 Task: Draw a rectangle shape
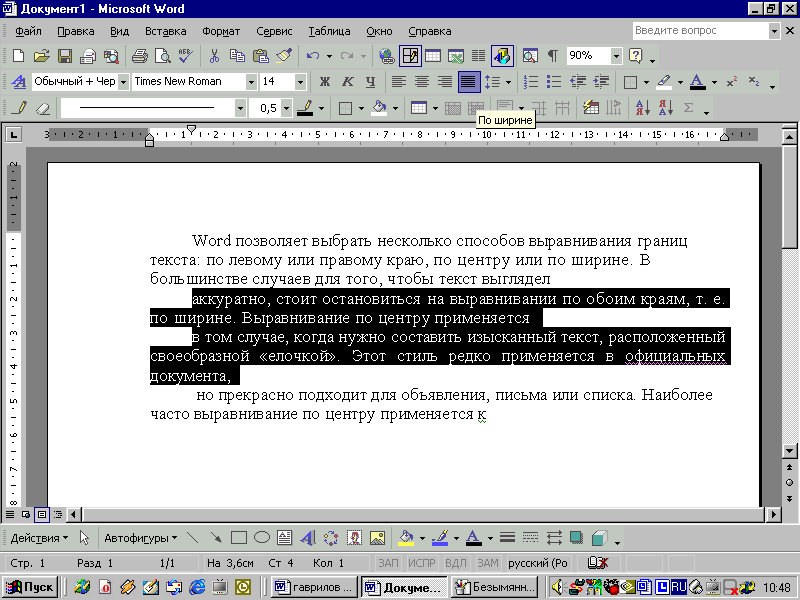click(x=239, y=538)
